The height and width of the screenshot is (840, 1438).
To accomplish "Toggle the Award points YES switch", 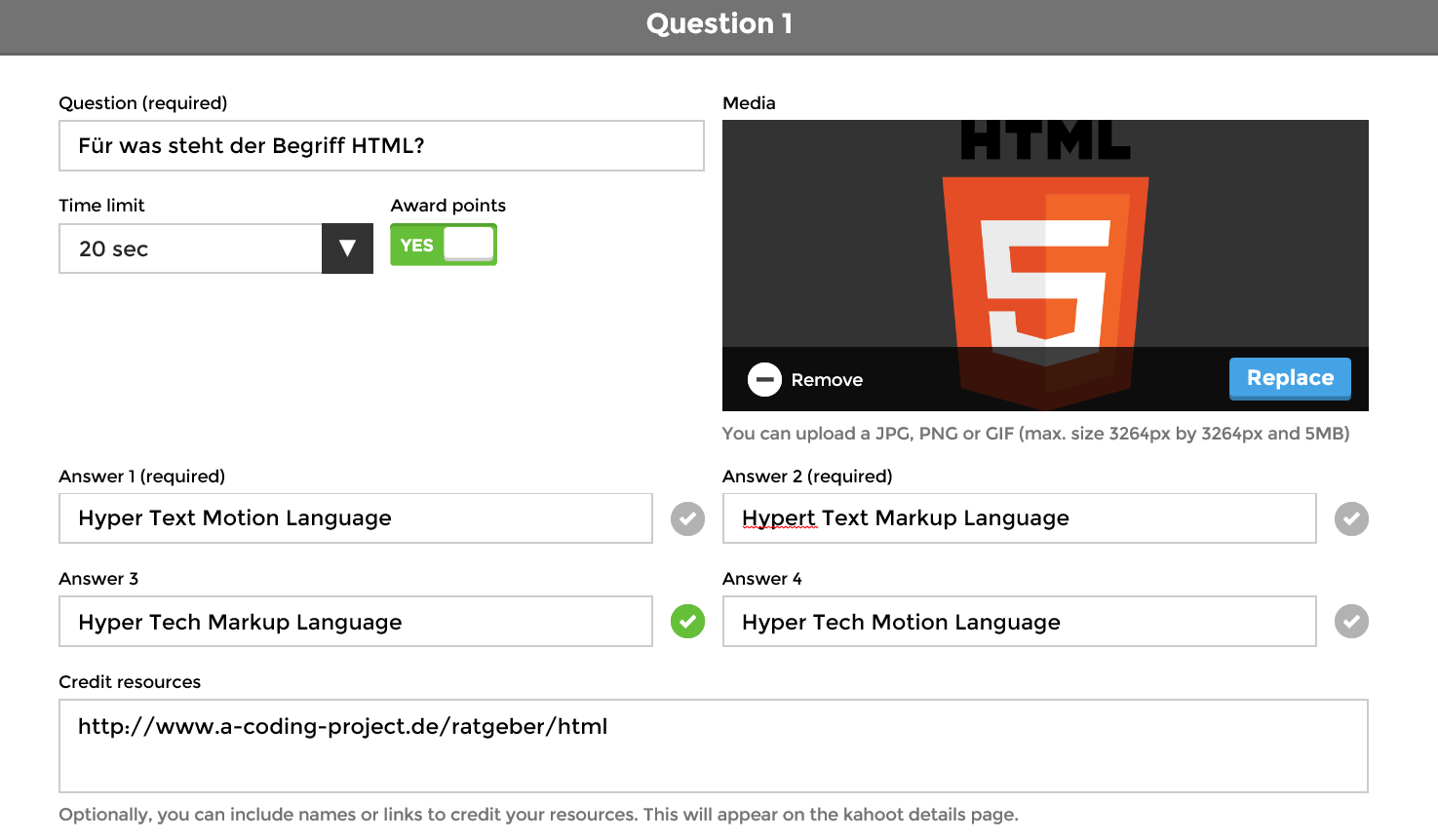I will 444,245.
